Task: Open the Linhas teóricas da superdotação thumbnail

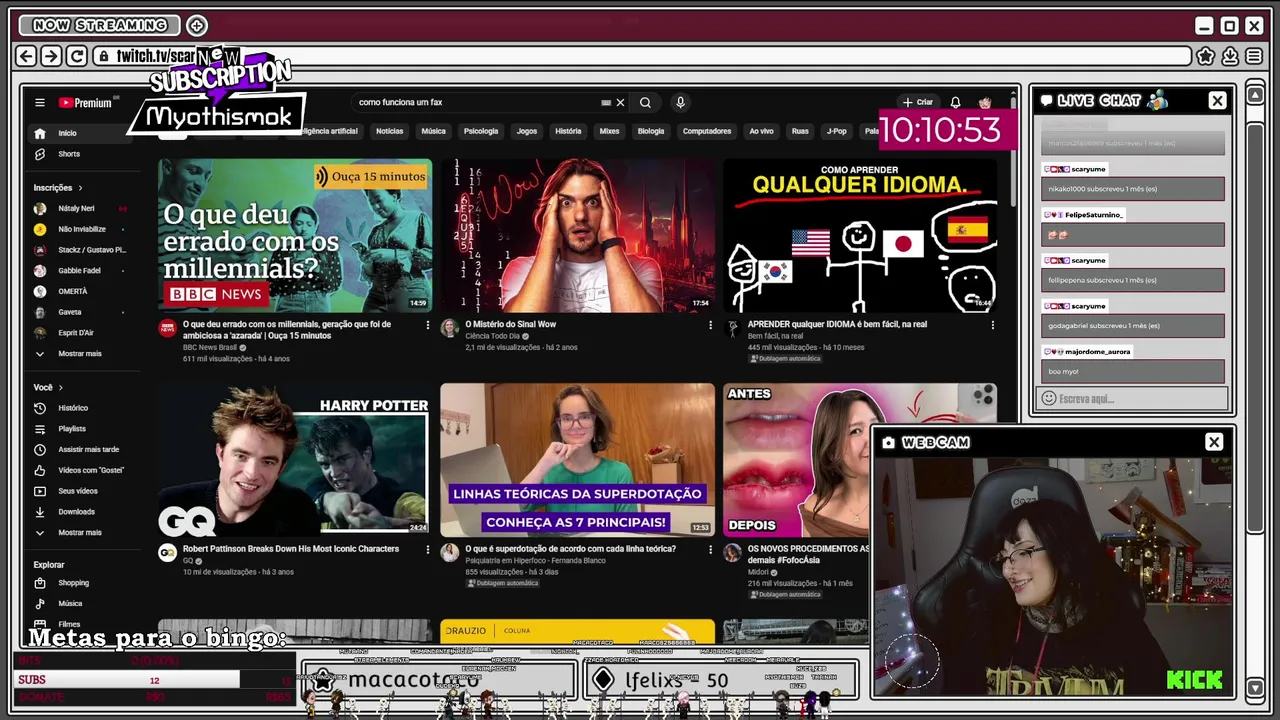Action: pos(578,460)
